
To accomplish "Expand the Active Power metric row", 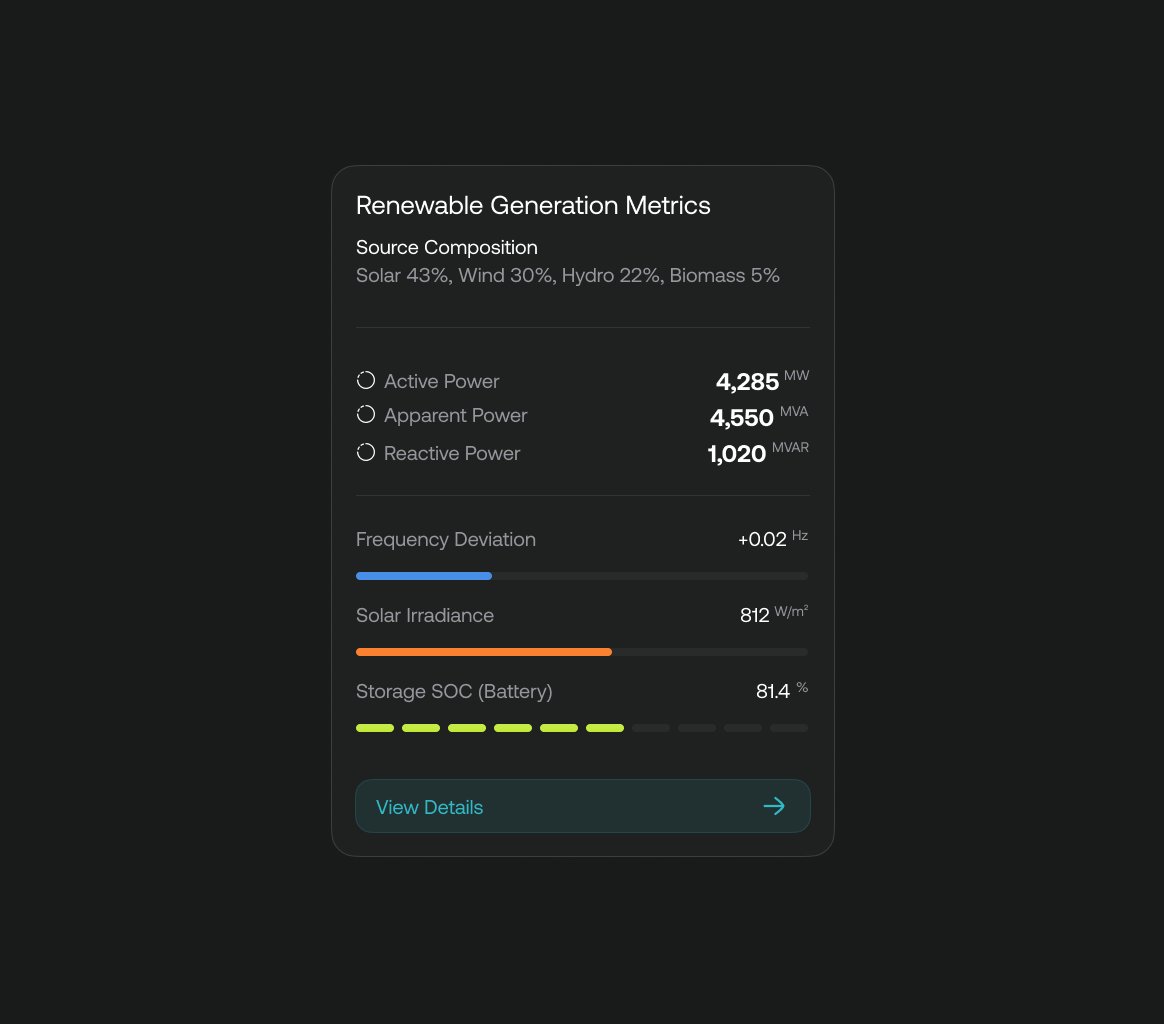I will (x=441, y=381).
